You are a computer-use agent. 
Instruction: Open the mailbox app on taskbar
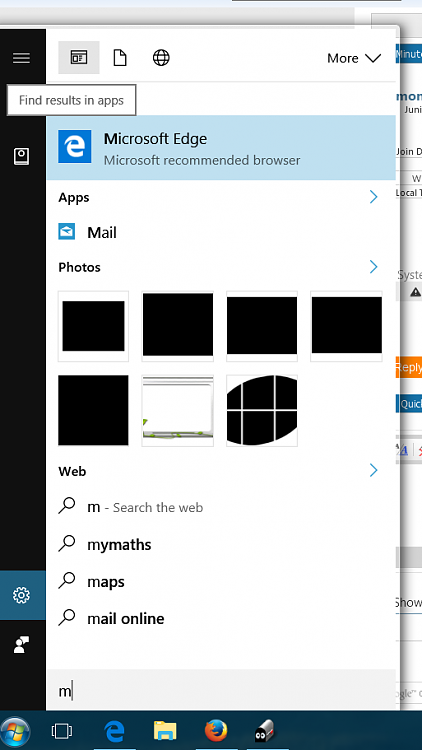pos(266,731)
